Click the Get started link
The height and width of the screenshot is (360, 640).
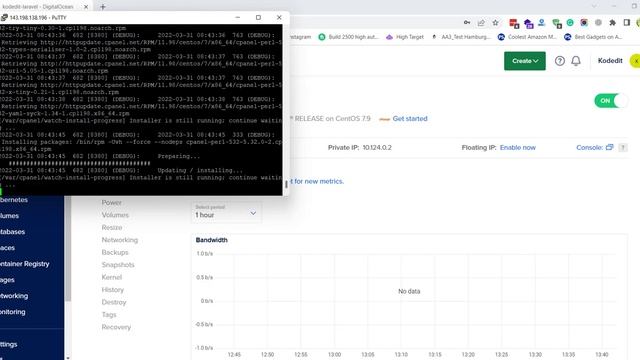pos(410,119)
